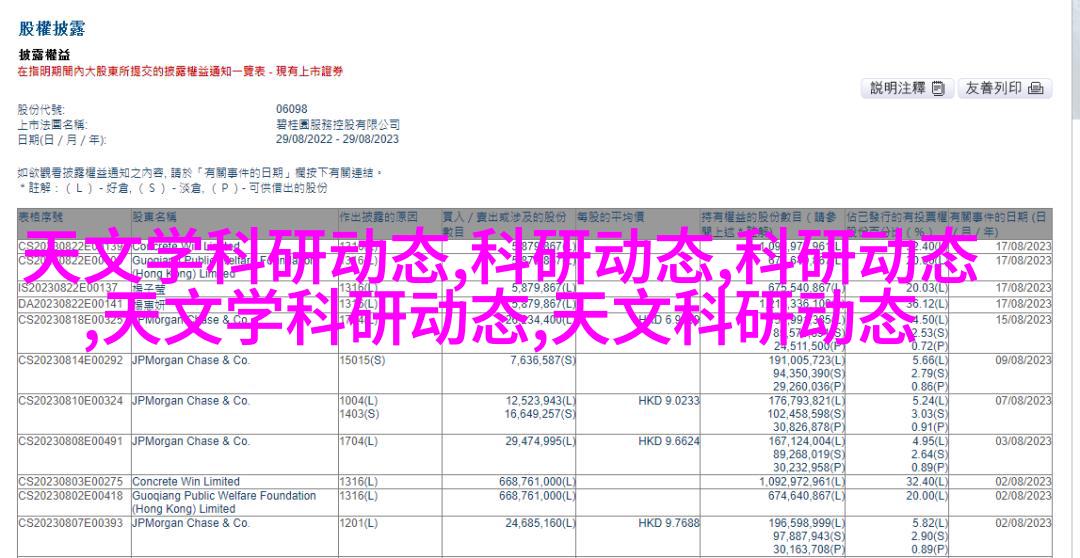Select percentage 5.24(L)
This screenshot has height=558, width=1080.
[931, 401]
